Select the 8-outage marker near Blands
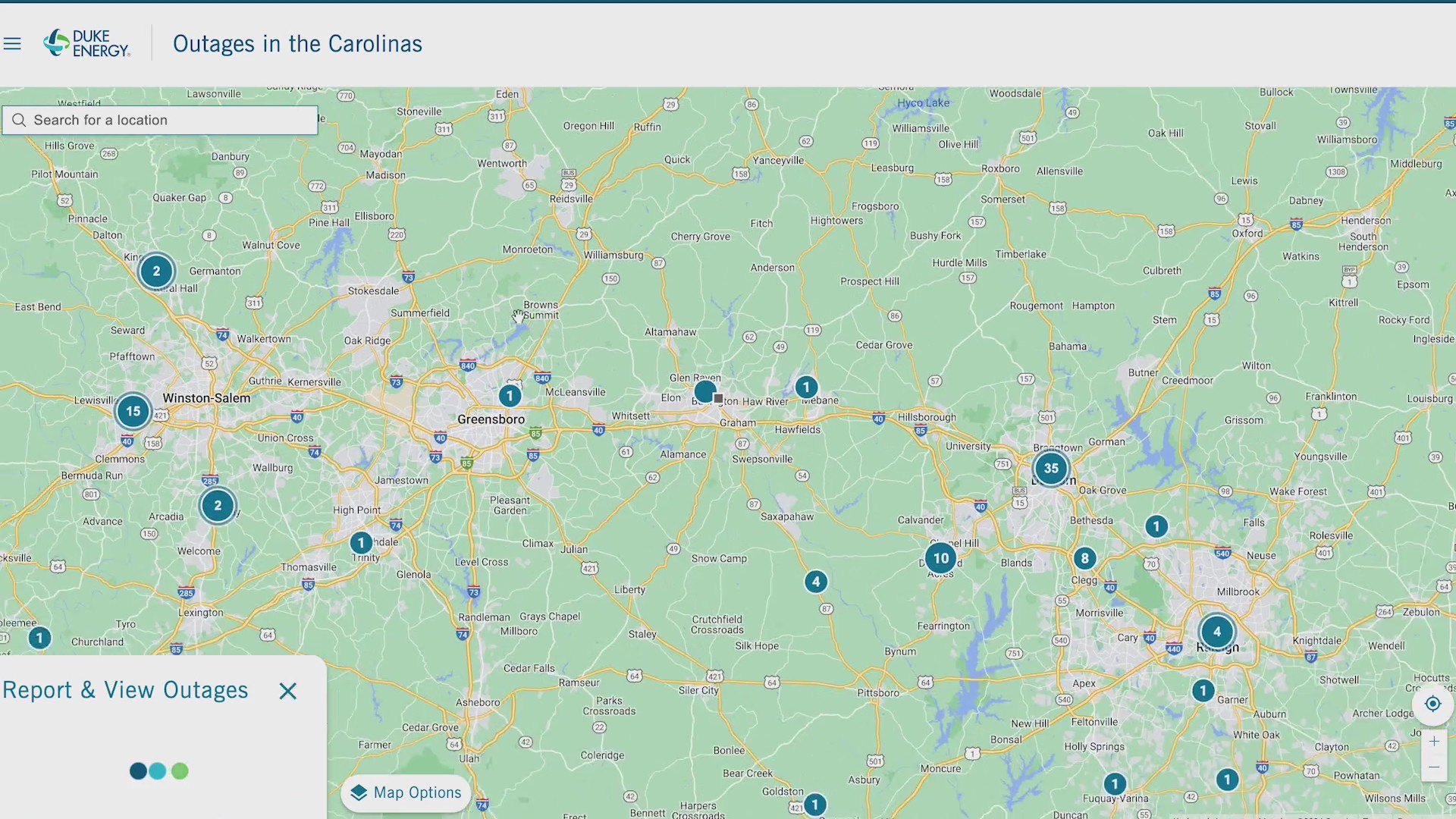 click(1084, 557)
